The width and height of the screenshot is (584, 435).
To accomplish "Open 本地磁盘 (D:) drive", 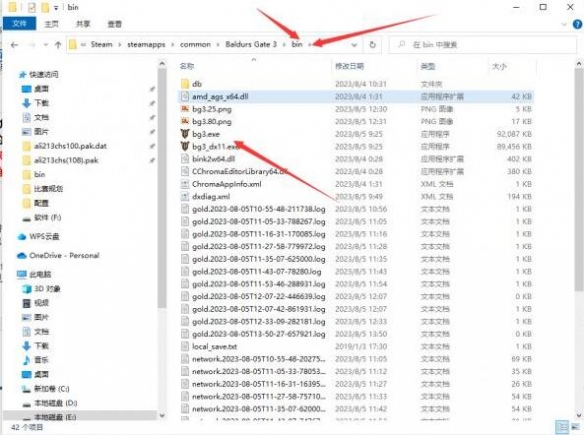I will click(x=55, y=403).
